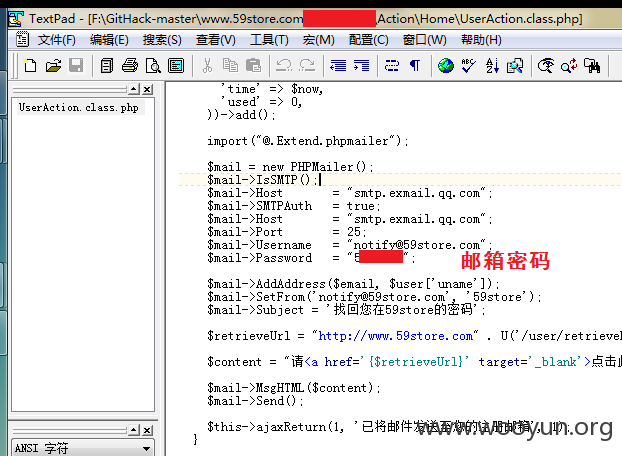This screenshot has width=622, height=456.
Task: Click the Save floppy disk icon
Action: coord(76,65)
